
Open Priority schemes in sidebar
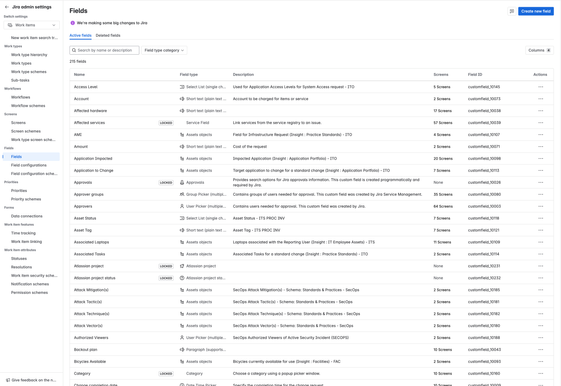click(x=26, y=199)
